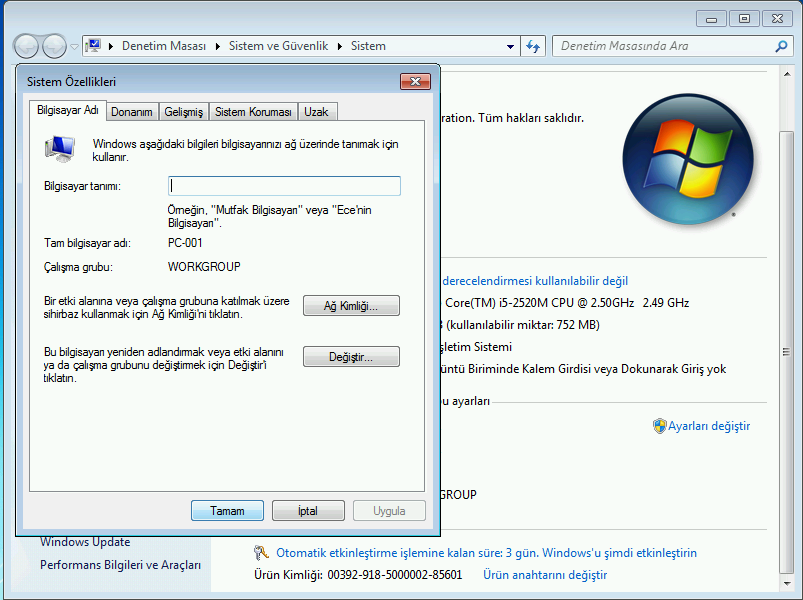
Task: Minimize the Control Panel window
Action: point(711,19)
